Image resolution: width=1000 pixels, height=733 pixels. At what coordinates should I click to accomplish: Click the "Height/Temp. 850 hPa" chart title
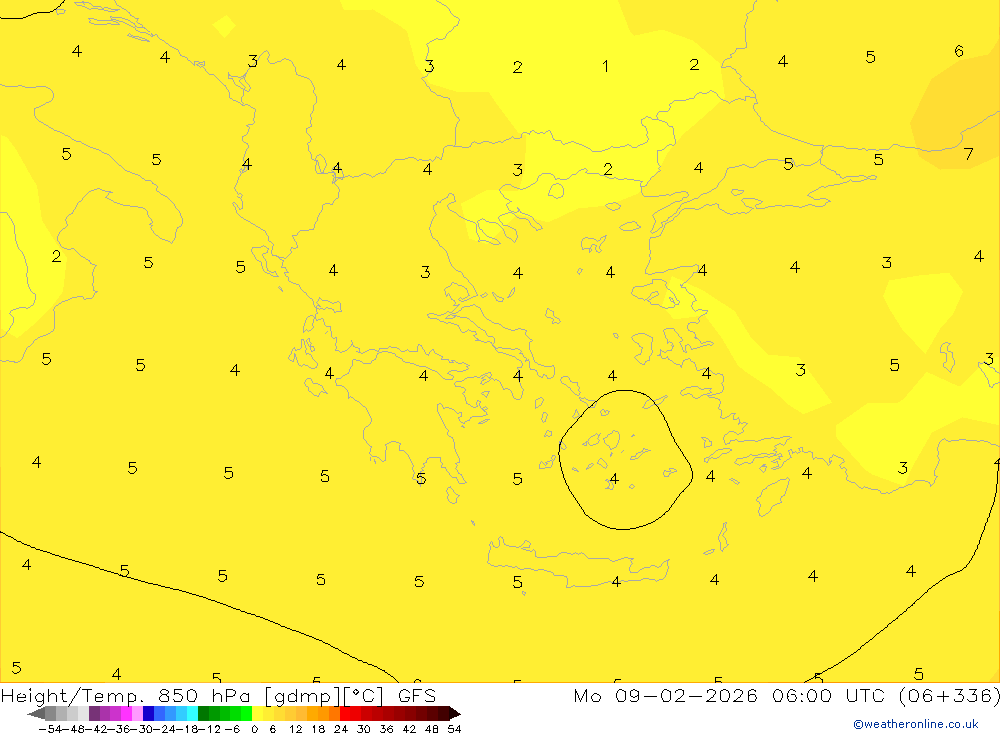tap(126, 696)
